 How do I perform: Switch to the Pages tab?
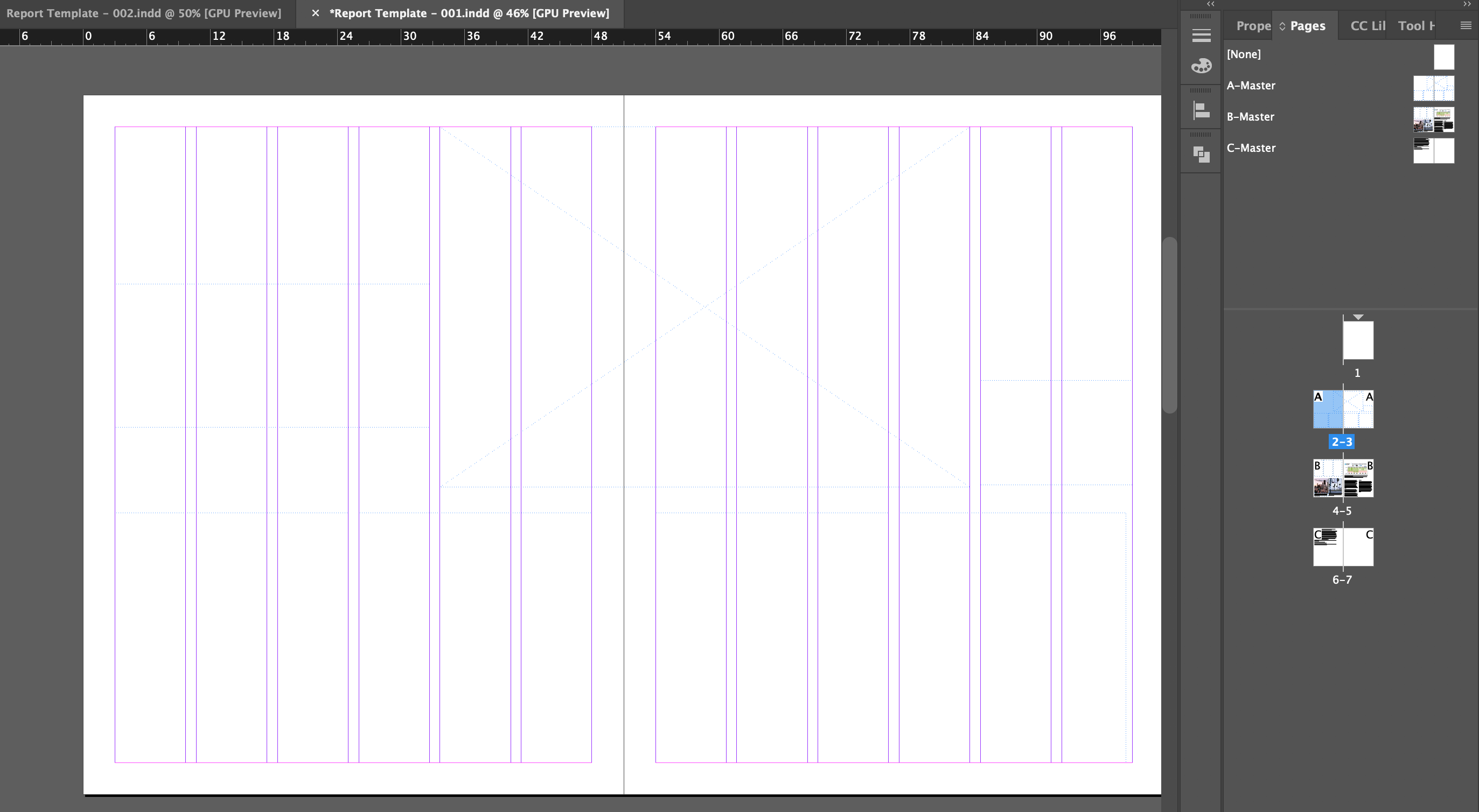tap(1307, 25)
